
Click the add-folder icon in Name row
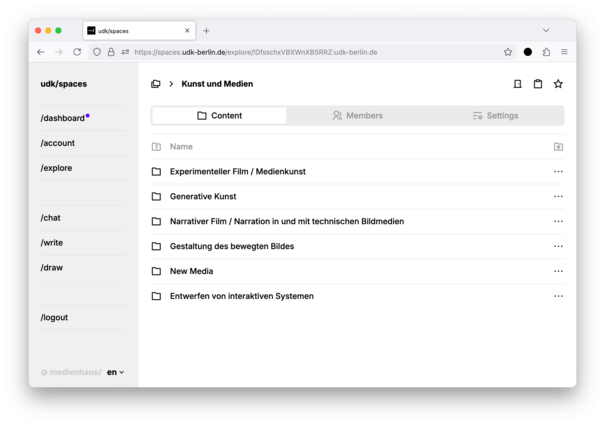click(x=558, y=147)
